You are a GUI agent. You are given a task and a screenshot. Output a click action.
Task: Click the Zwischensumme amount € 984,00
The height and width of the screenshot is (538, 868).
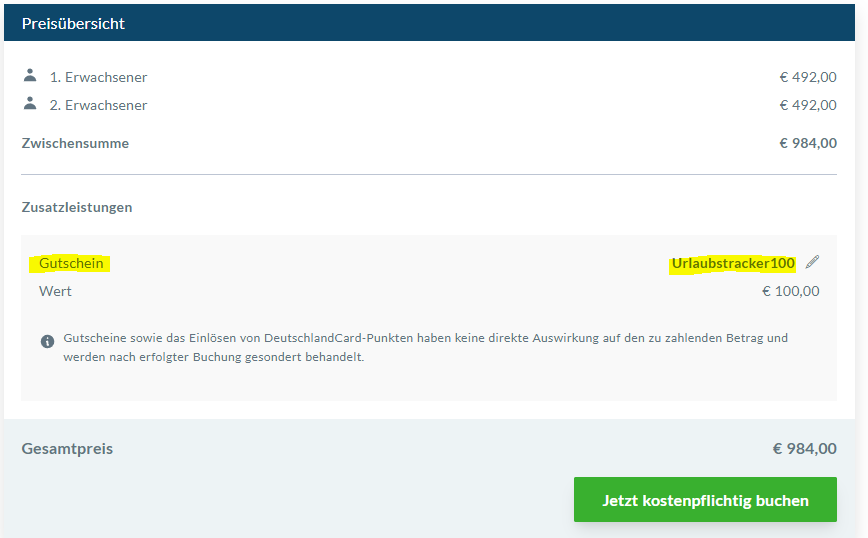coord(808,143)
